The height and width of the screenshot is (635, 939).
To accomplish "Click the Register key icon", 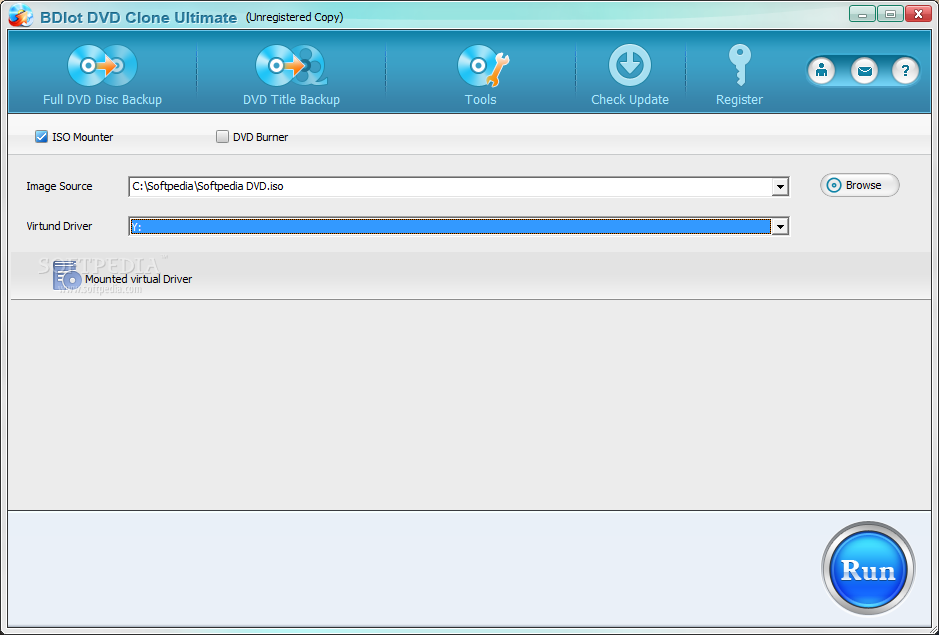I will (x=739, y=65).
